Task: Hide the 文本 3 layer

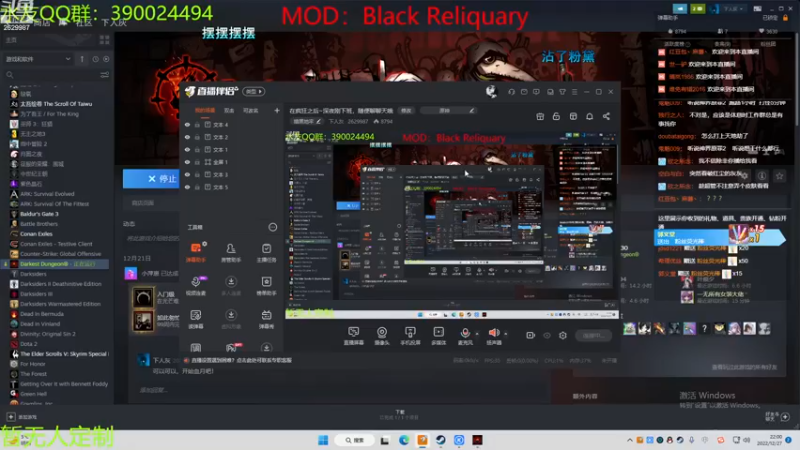Action: point(187,174)
